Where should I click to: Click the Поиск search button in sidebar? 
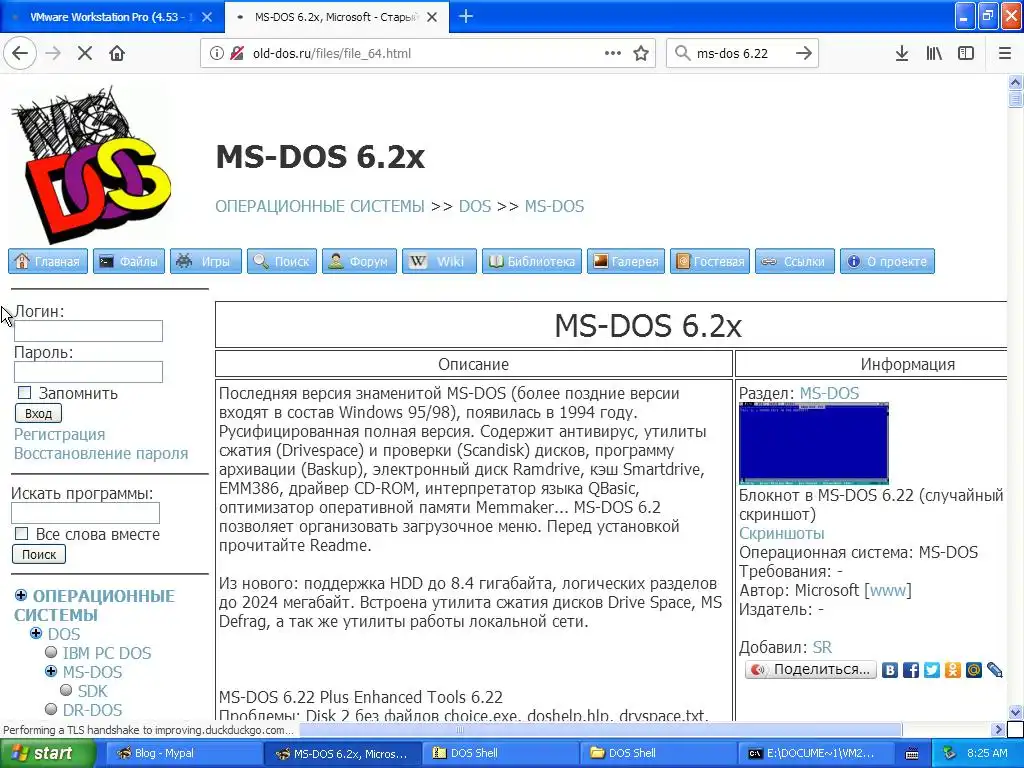point(39,554)
